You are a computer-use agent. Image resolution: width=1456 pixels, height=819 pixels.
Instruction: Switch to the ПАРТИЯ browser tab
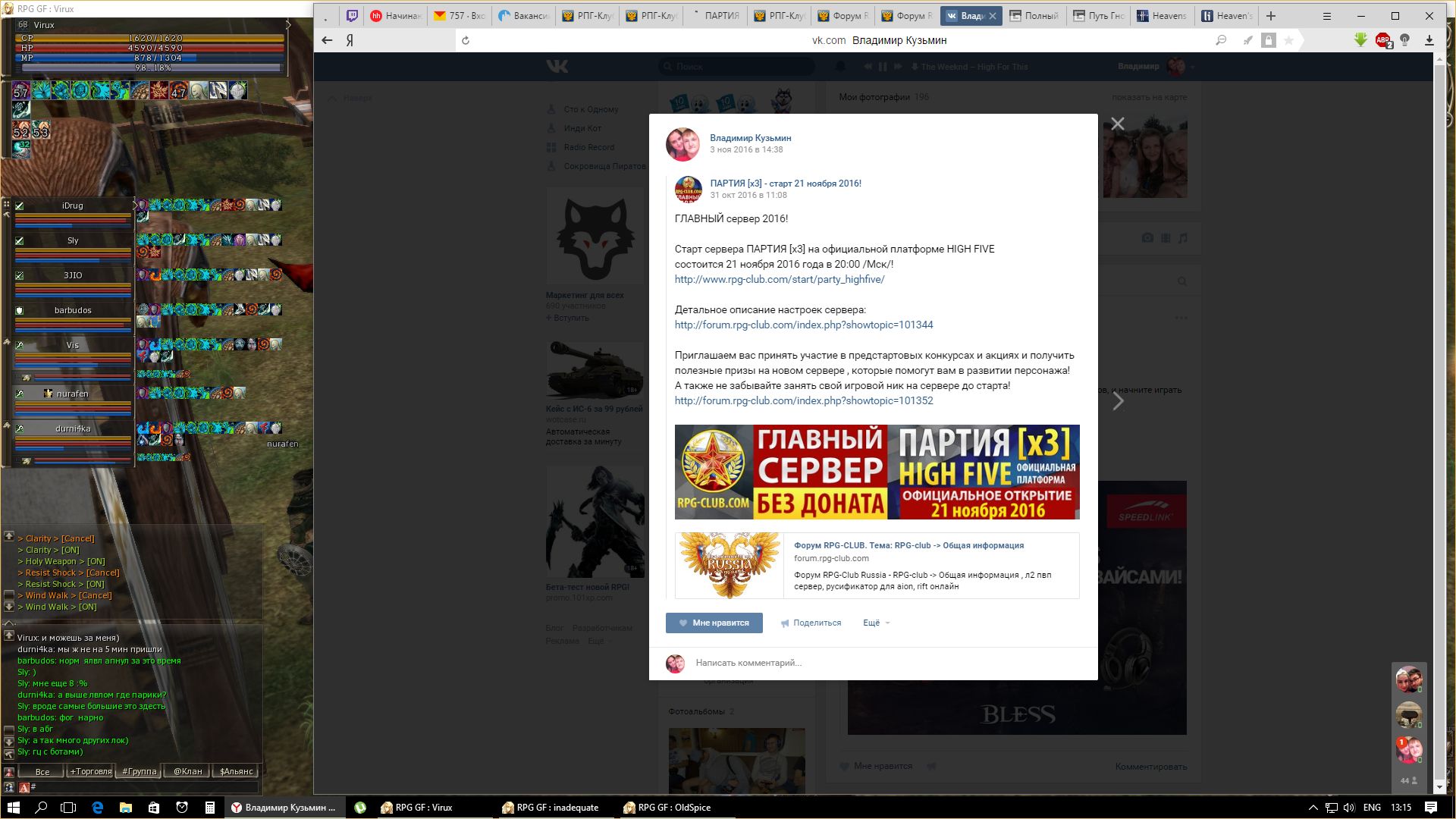tap(714, 16)
